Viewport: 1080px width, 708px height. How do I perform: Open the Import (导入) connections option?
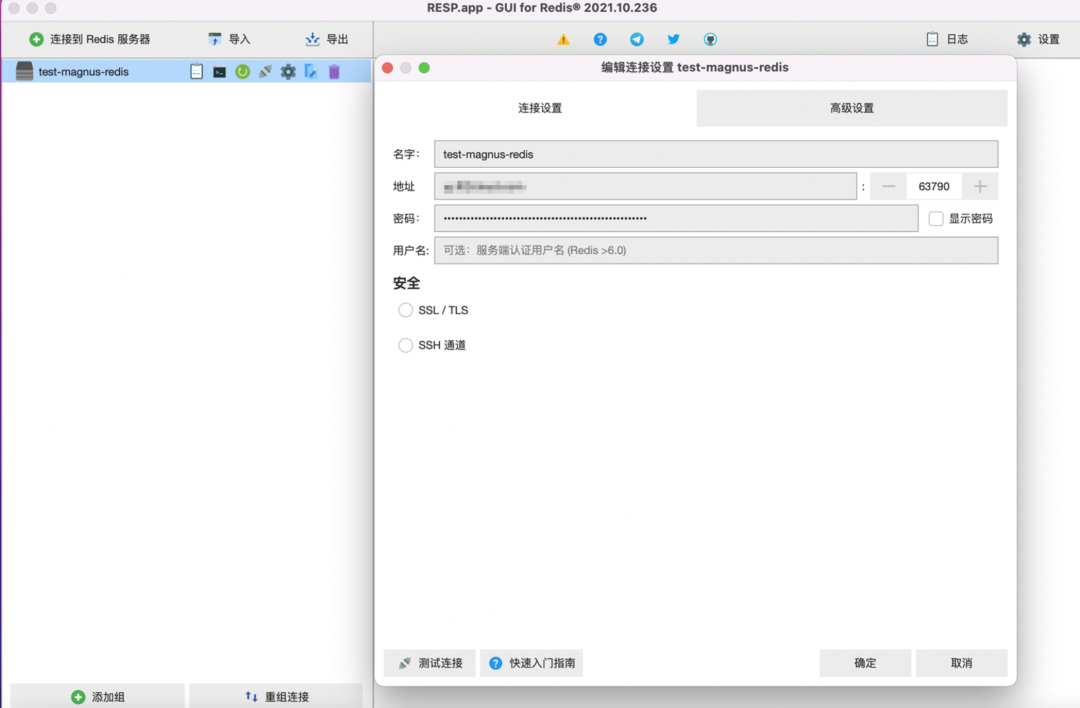229,39
